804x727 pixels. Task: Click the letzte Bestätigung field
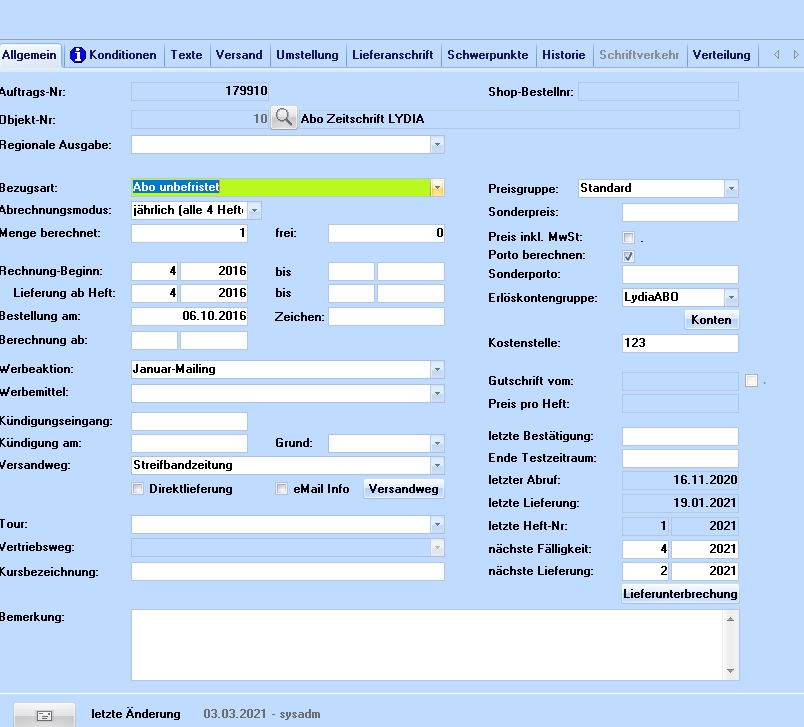680,436
